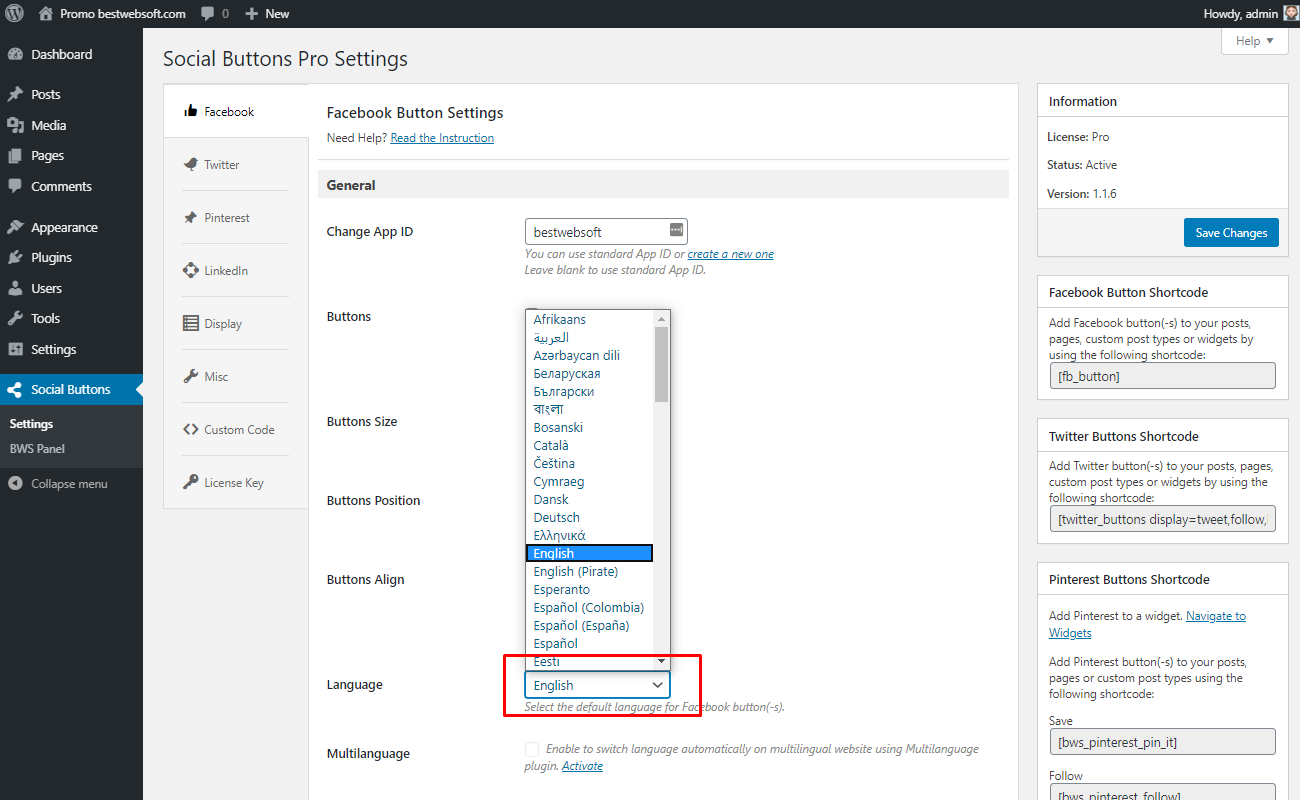Image resolution: width=1300 pixels, height=800 pixels.
Task: Open the Pinterest settings tab
Action: pos(236,218)
